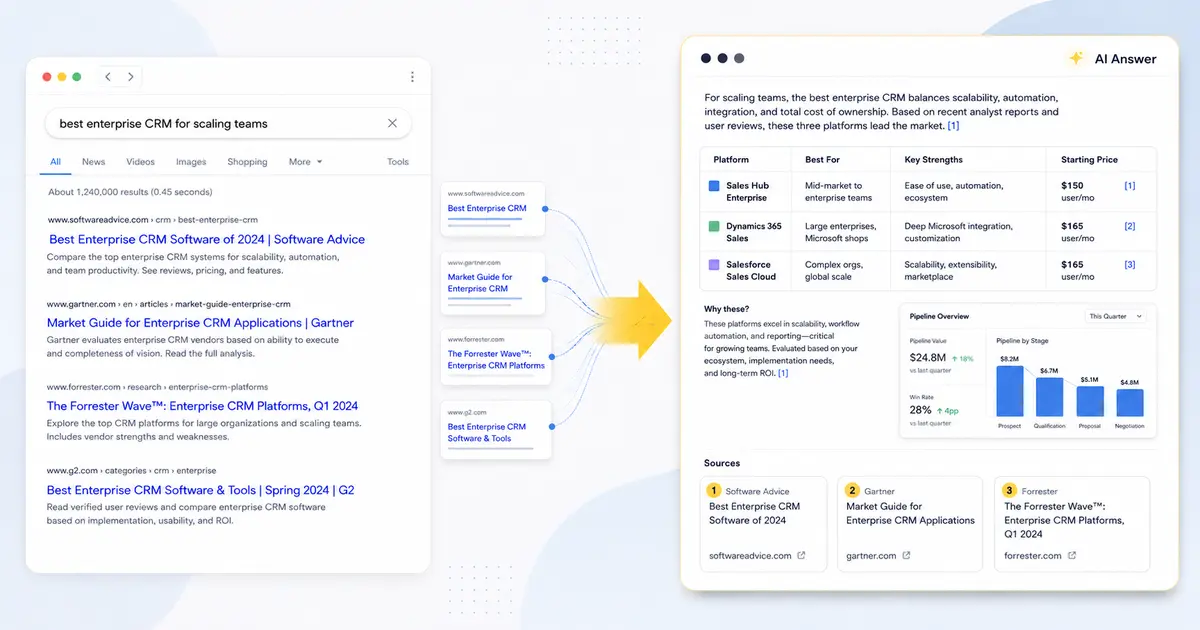1200x630 pixels.
Task: Open Forrester source card
Action: click(x=1072, y=523)
